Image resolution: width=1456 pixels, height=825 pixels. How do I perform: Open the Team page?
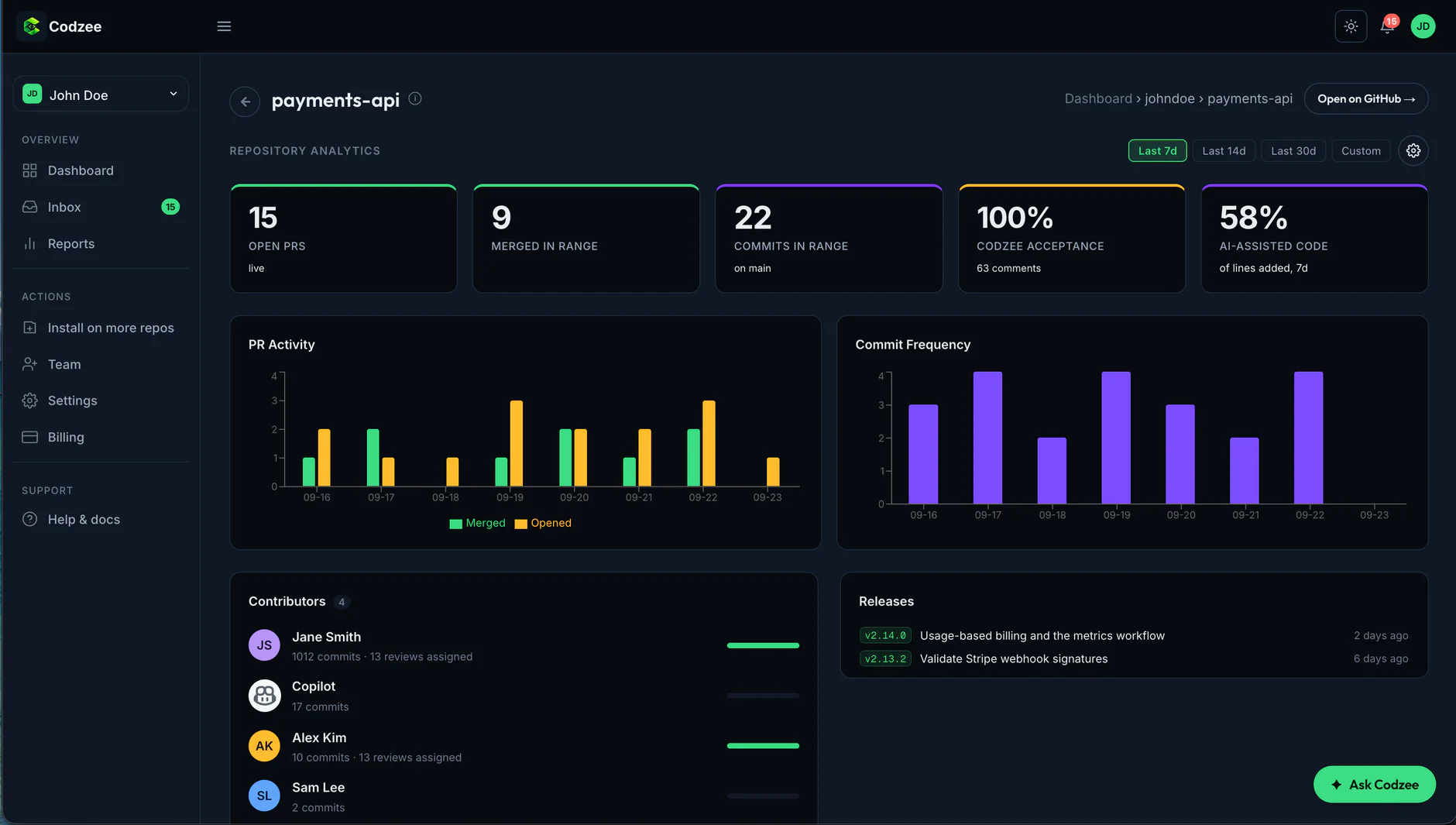point(101,364)
